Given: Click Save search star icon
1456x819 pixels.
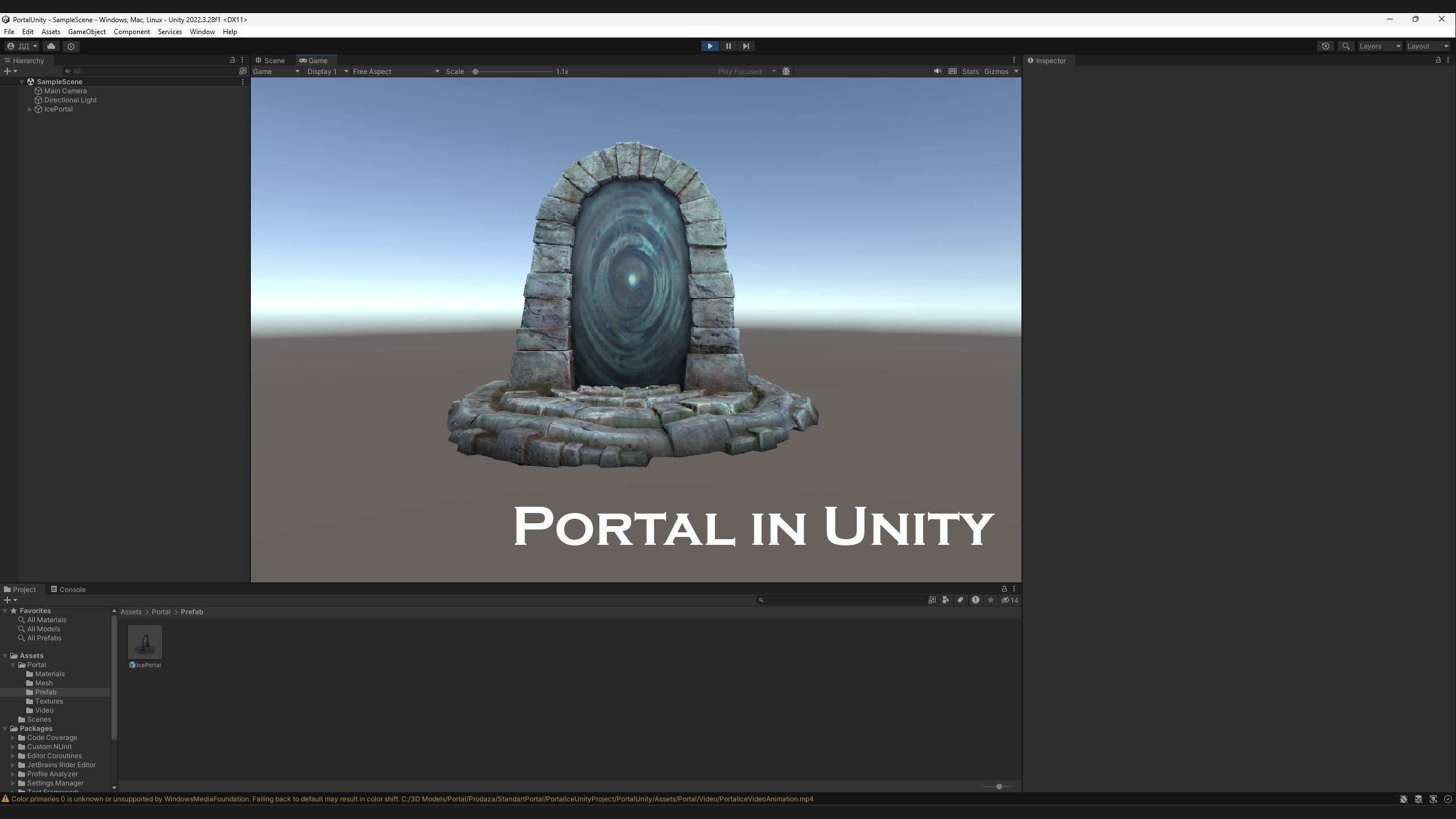Looking at the screenshot, I should point(990,600).
